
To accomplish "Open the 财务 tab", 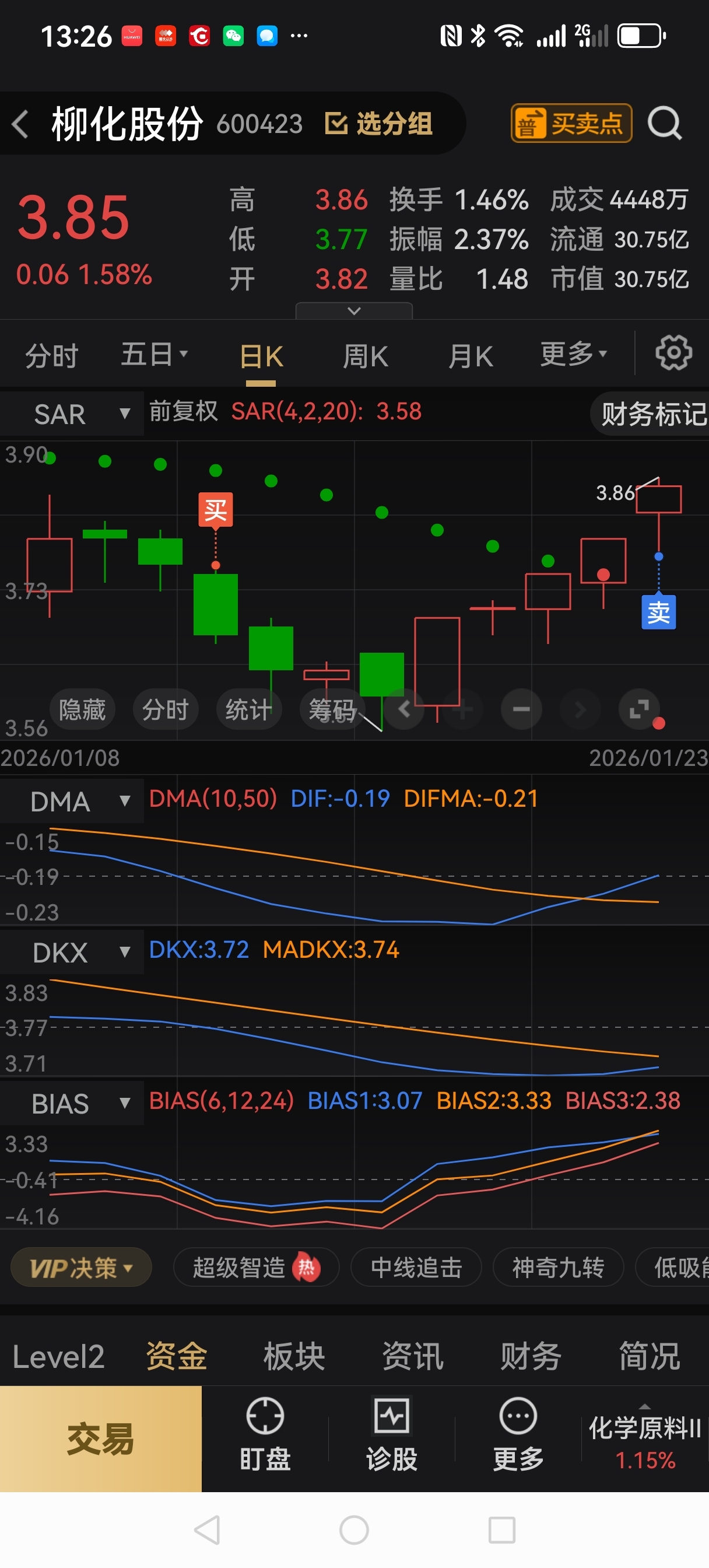I will [531, 1356].
